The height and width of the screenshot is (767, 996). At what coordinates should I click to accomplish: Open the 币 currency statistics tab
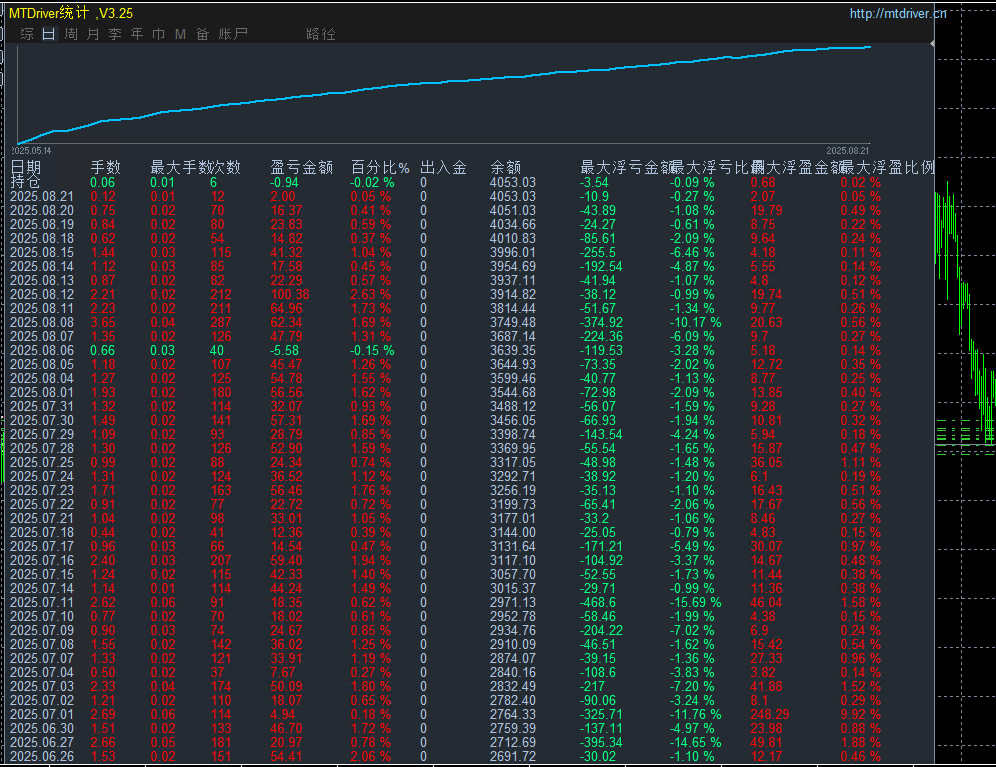point(158,34)
